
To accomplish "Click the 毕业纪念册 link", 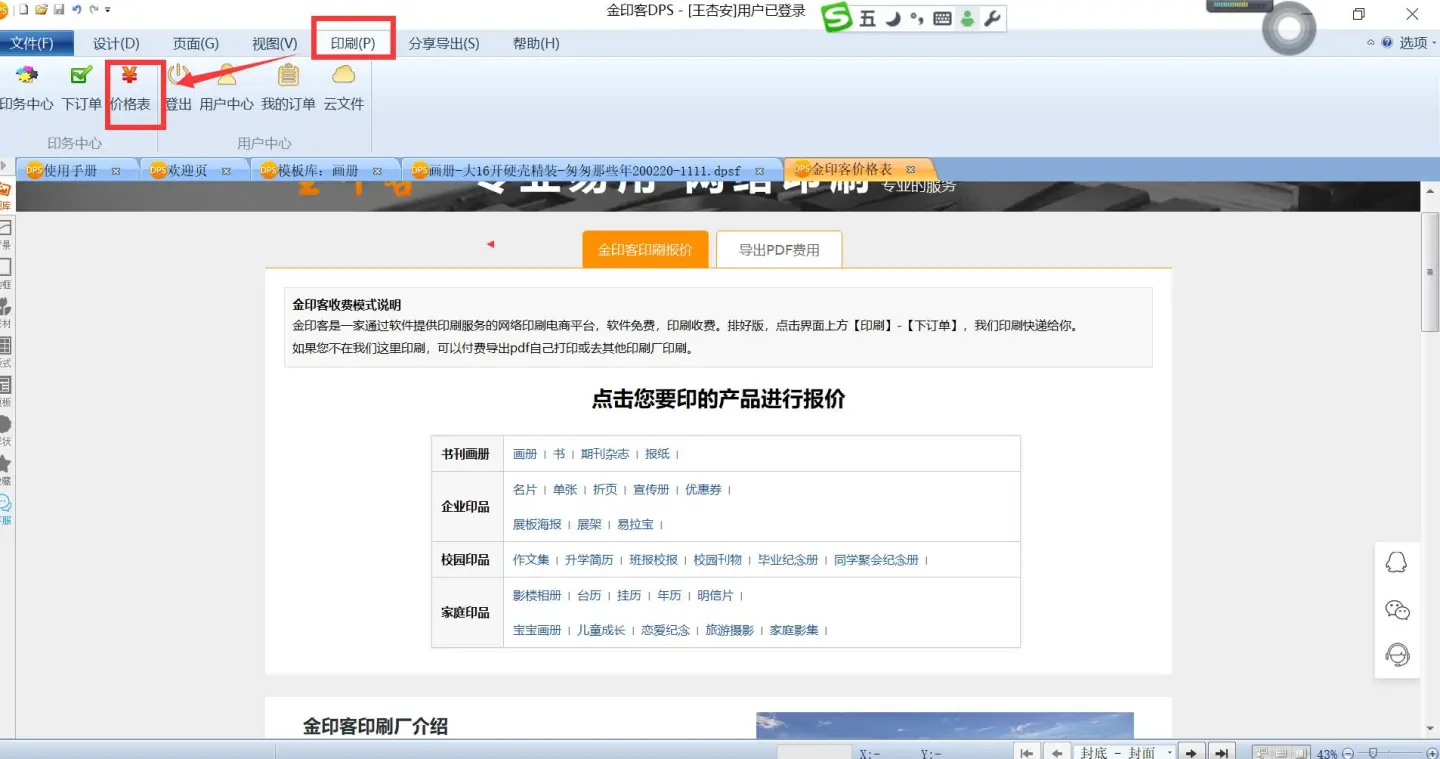I will (x=788, y=560).
